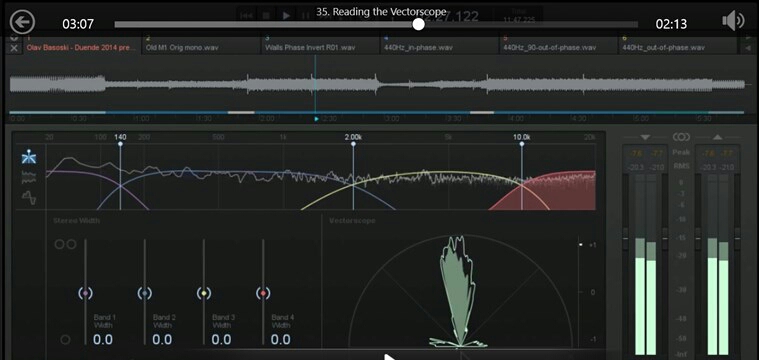The height and width of the screenshot is (360, 759).
Task: Click the 2.00k crossover handle
Action: [353, 144]
